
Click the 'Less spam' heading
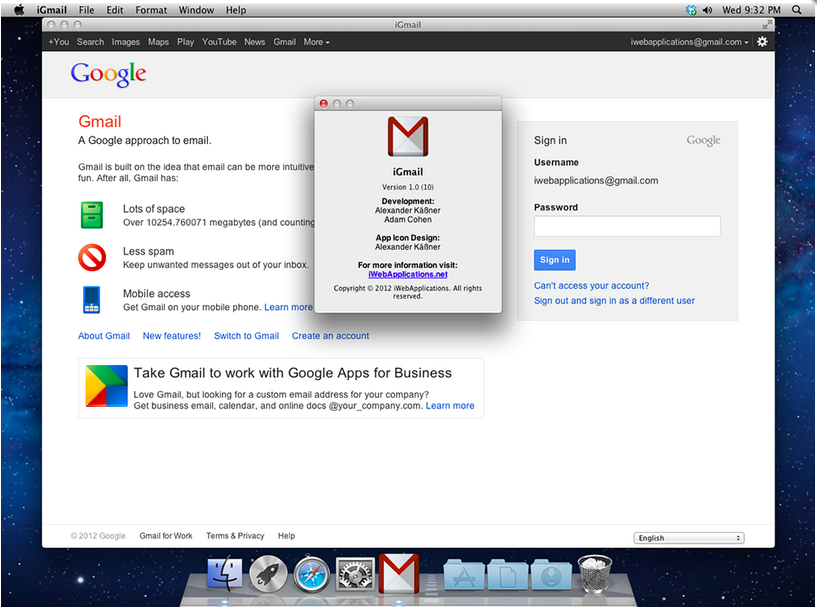pyautogui.click(x=148, y=251)
